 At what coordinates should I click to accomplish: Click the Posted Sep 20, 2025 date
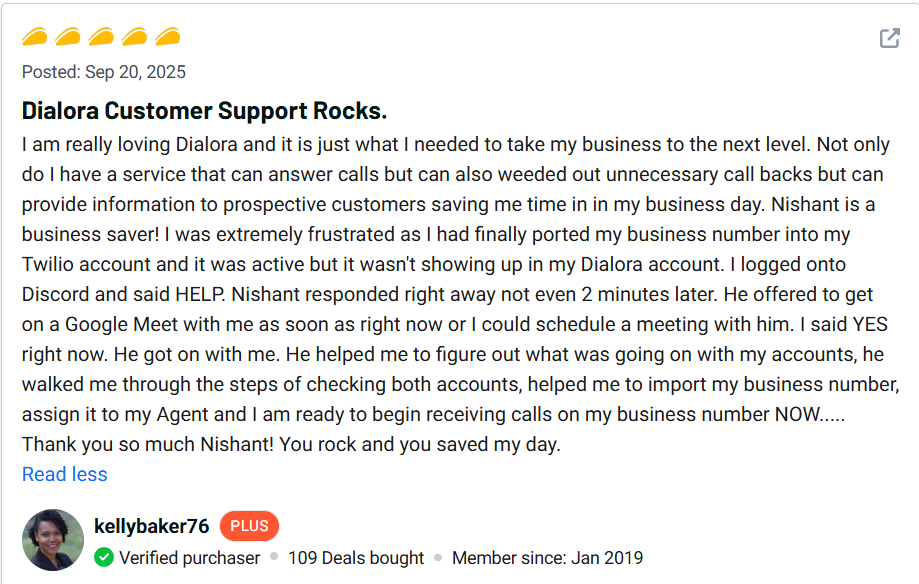(104, 72)
